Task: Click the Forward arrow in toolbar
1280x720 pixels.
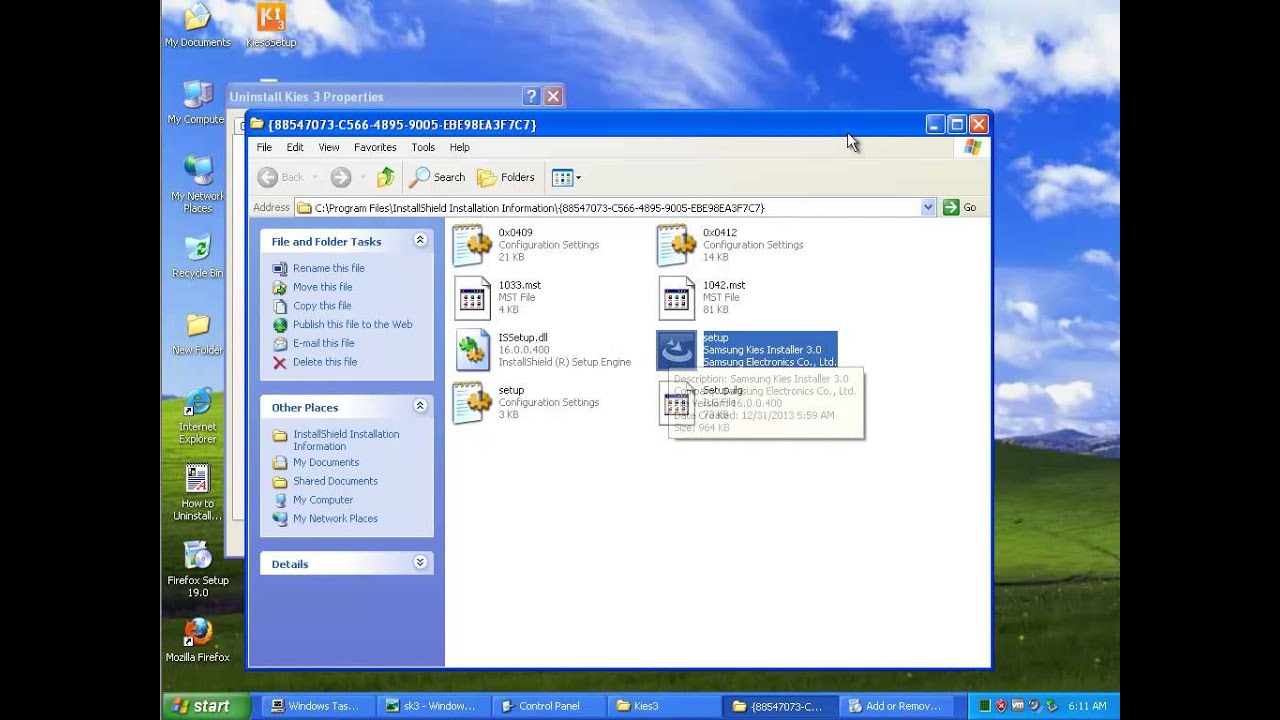Action: 341,177
